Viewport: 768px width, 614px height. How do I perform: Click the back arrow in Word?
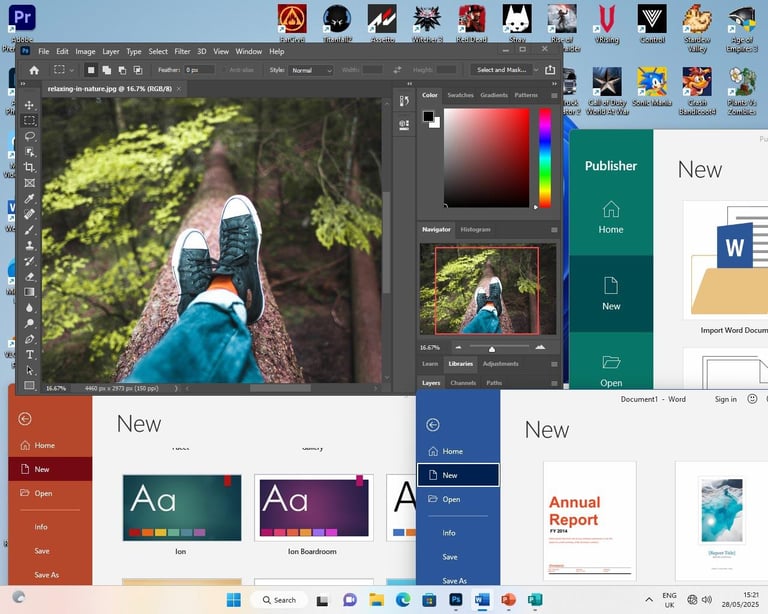432,425
